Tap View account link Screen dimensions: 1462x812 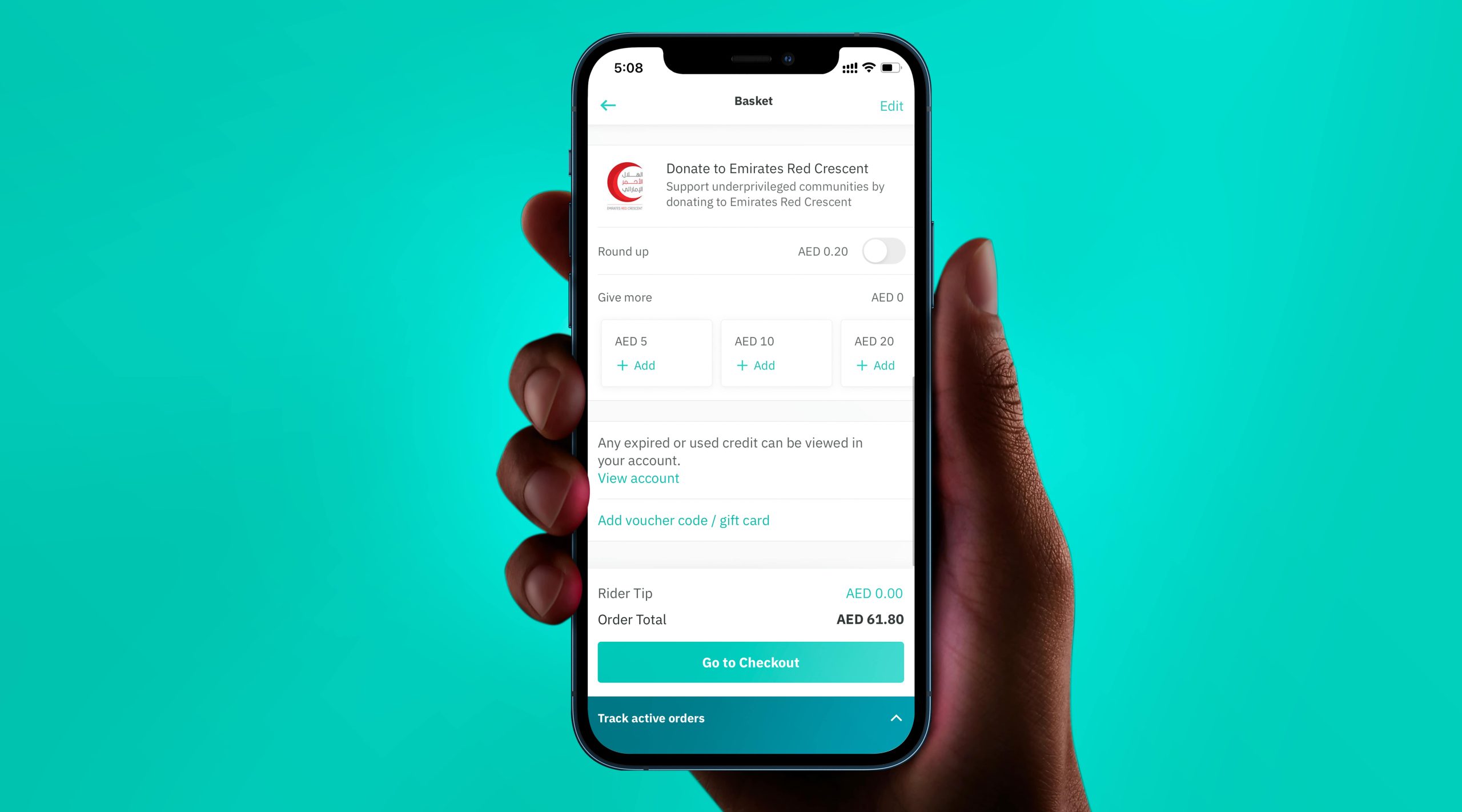[x=637, y=477]
